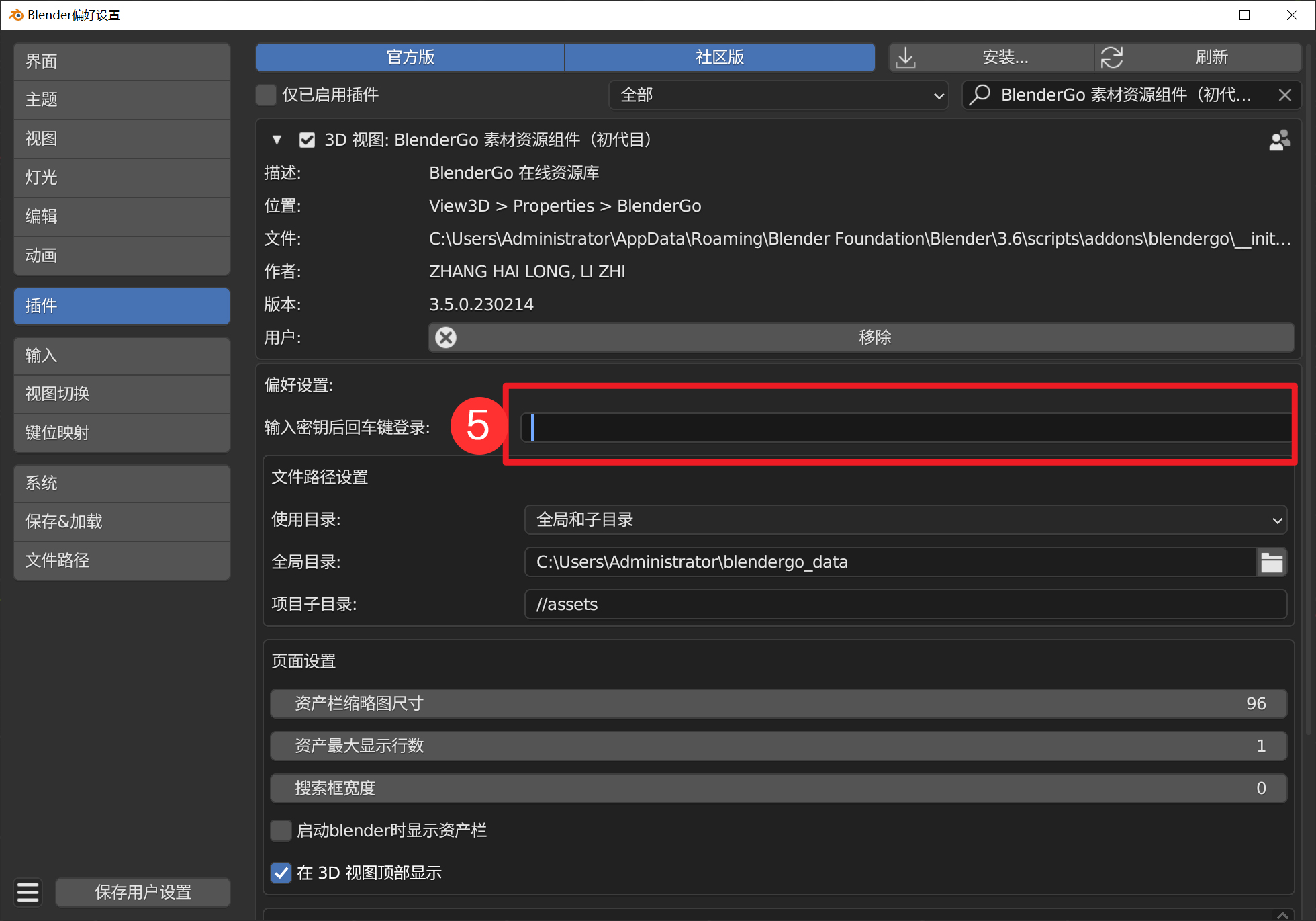Screen dimensions: 1316x921
Task: Enable show asset bar on Blender startup
Action: [281, 830]
